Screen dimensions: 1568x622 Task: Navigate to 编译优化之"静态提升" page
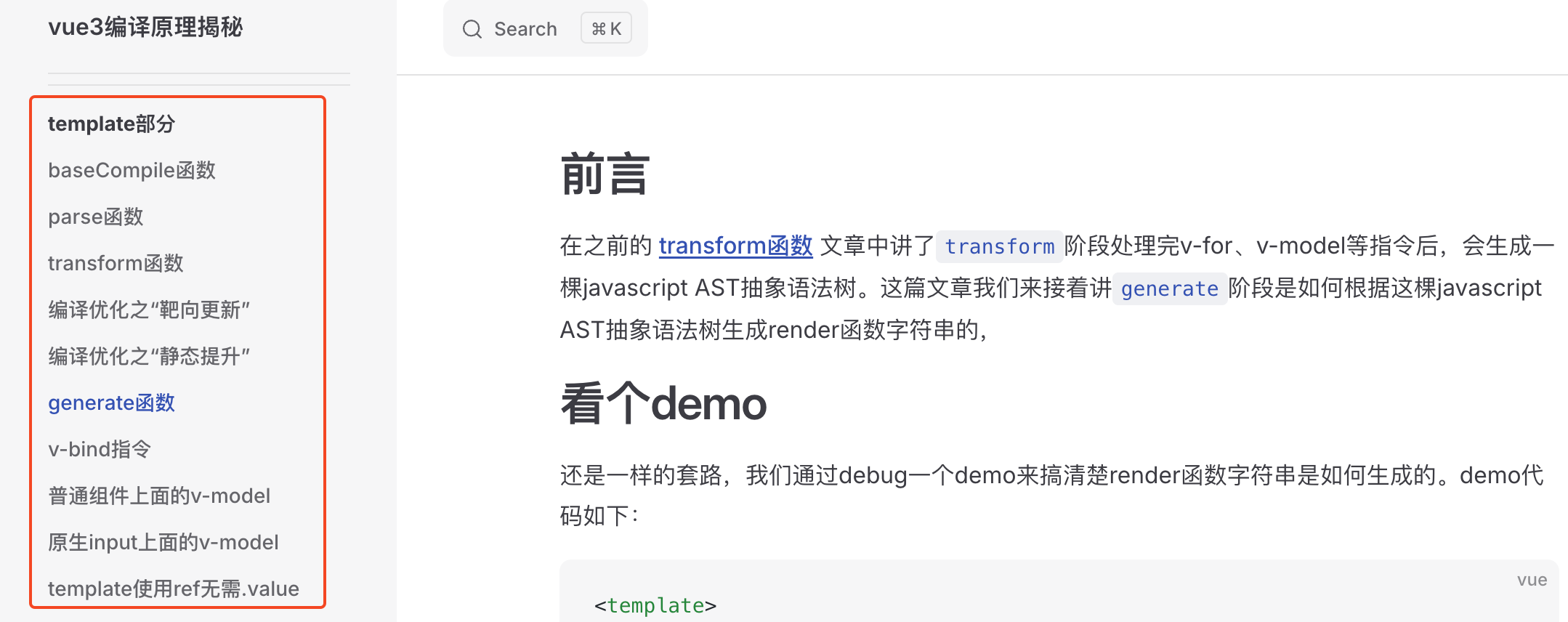click(149, 357)
